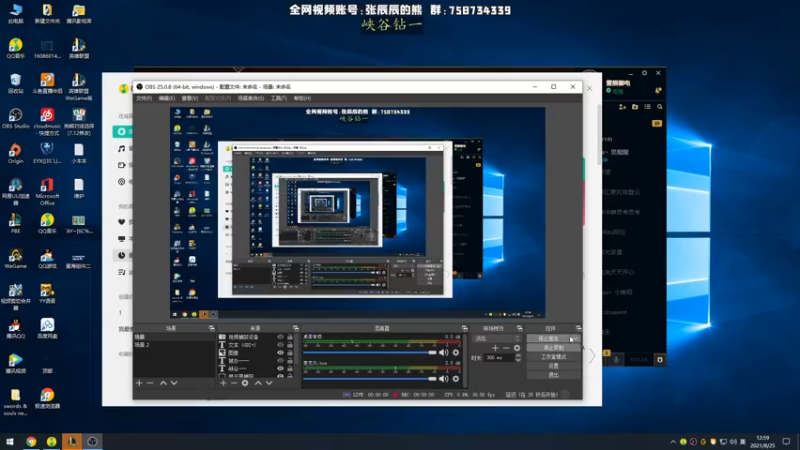
Task: Adjust Mic/Aux volume slider
Action: (370, 379)
